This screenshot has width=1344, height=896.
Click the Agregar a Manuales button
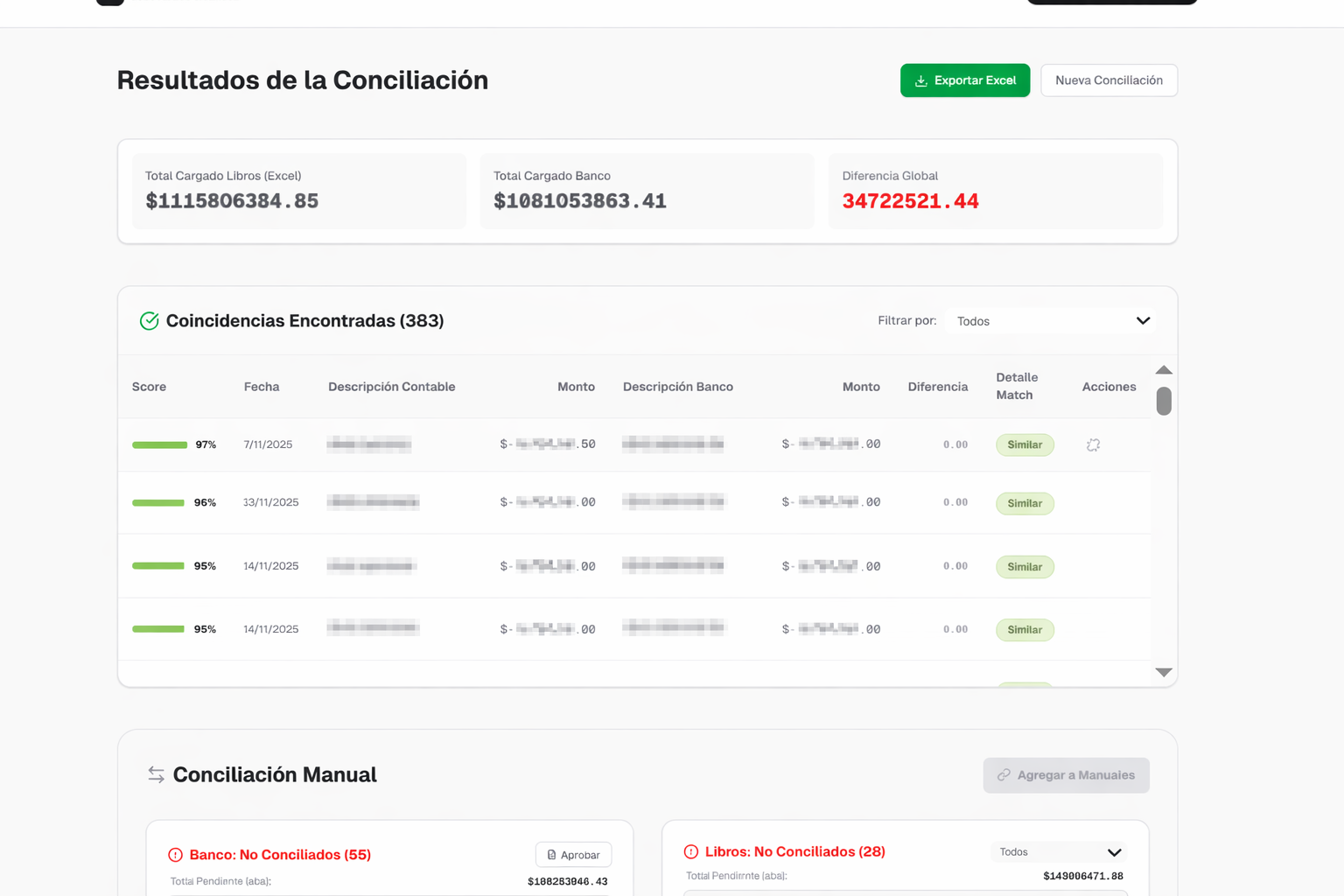tap(1066, 775)
